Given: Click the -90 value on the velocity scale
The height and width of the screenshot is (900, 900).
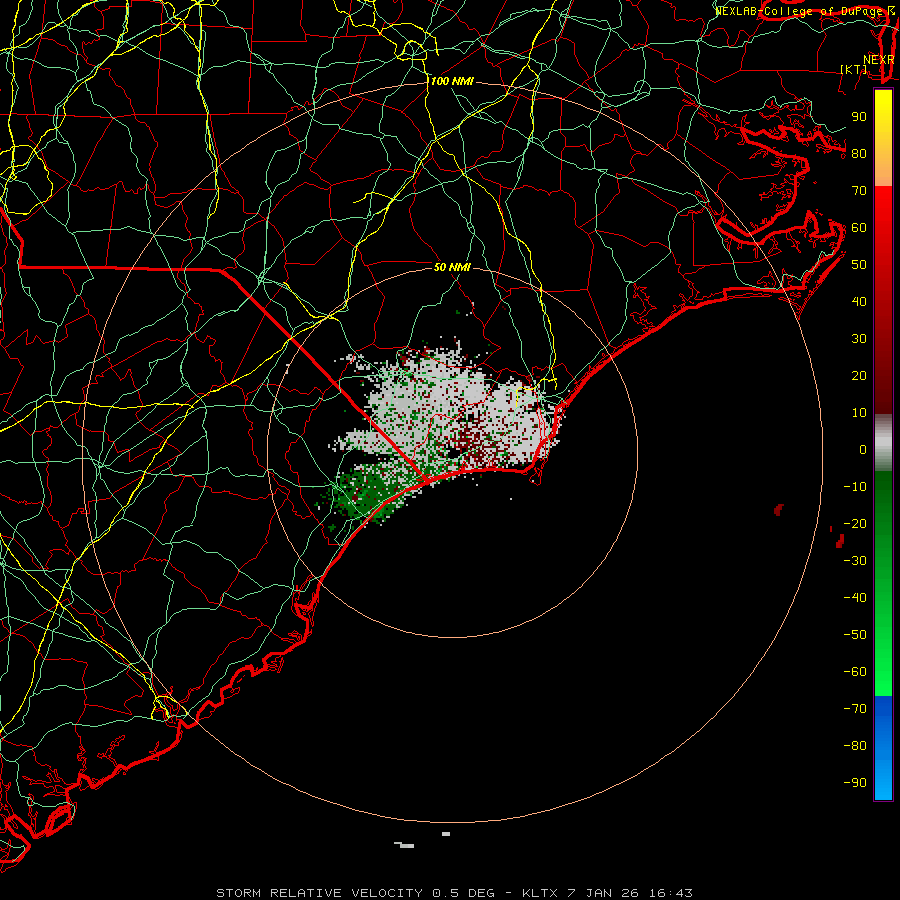Looking at the screenshot, I should [x=855, y=783].
